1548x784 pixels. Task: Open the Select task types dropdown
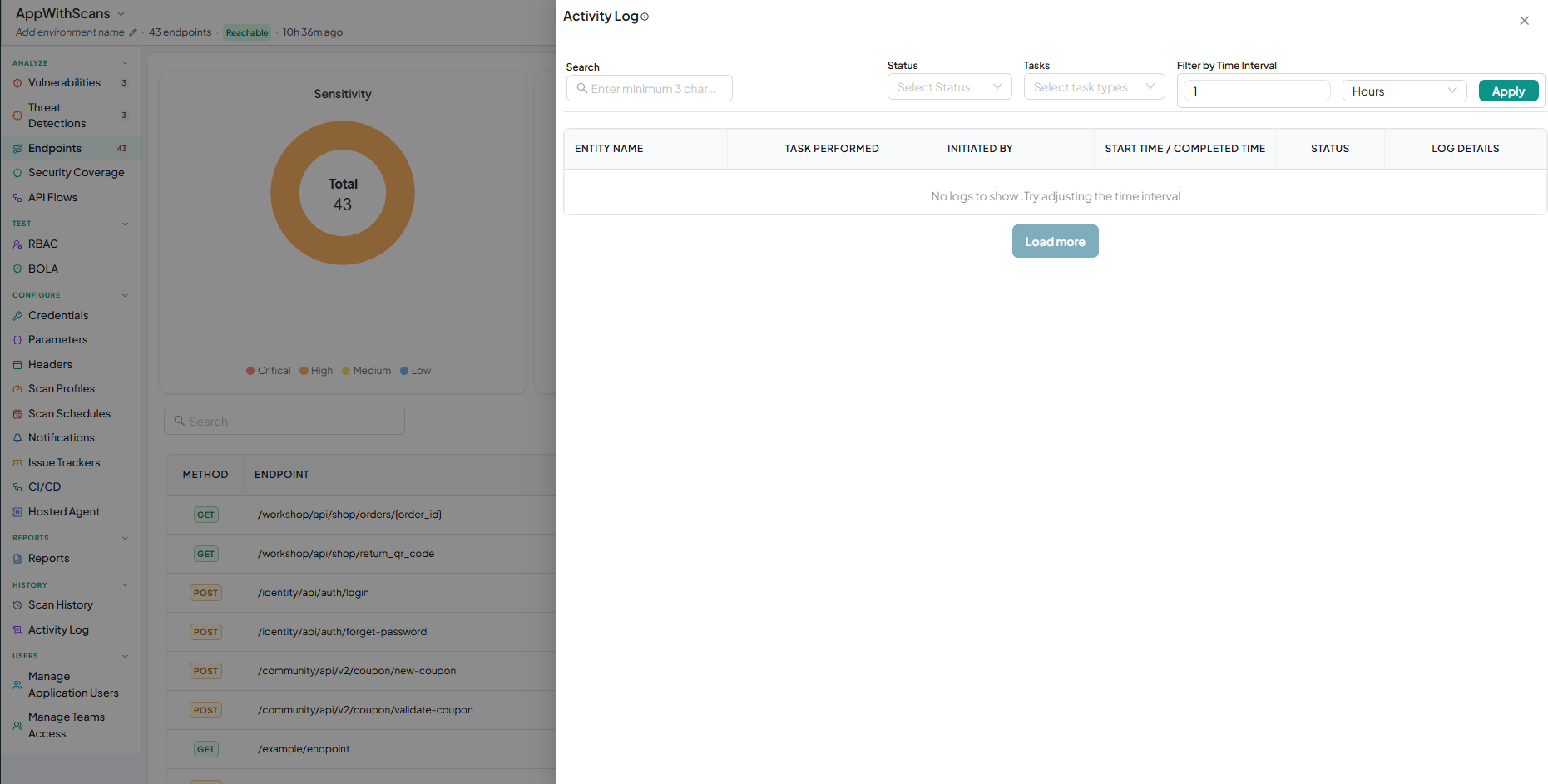pos(1094,87)
